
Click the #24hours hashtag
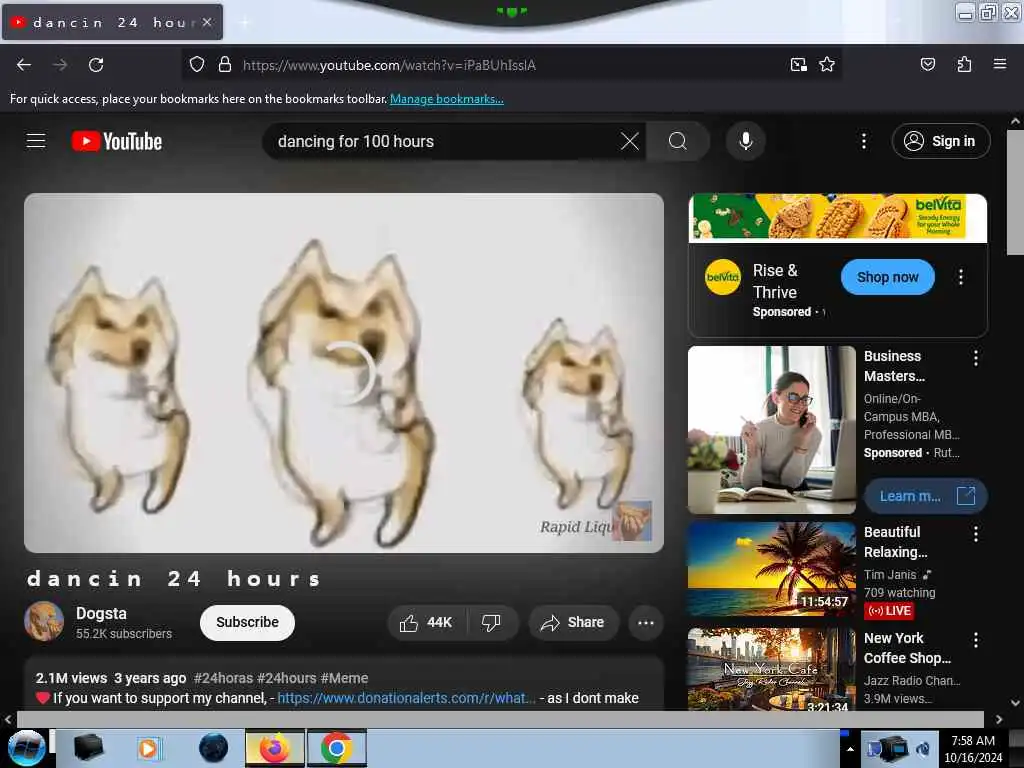[286, 678]
